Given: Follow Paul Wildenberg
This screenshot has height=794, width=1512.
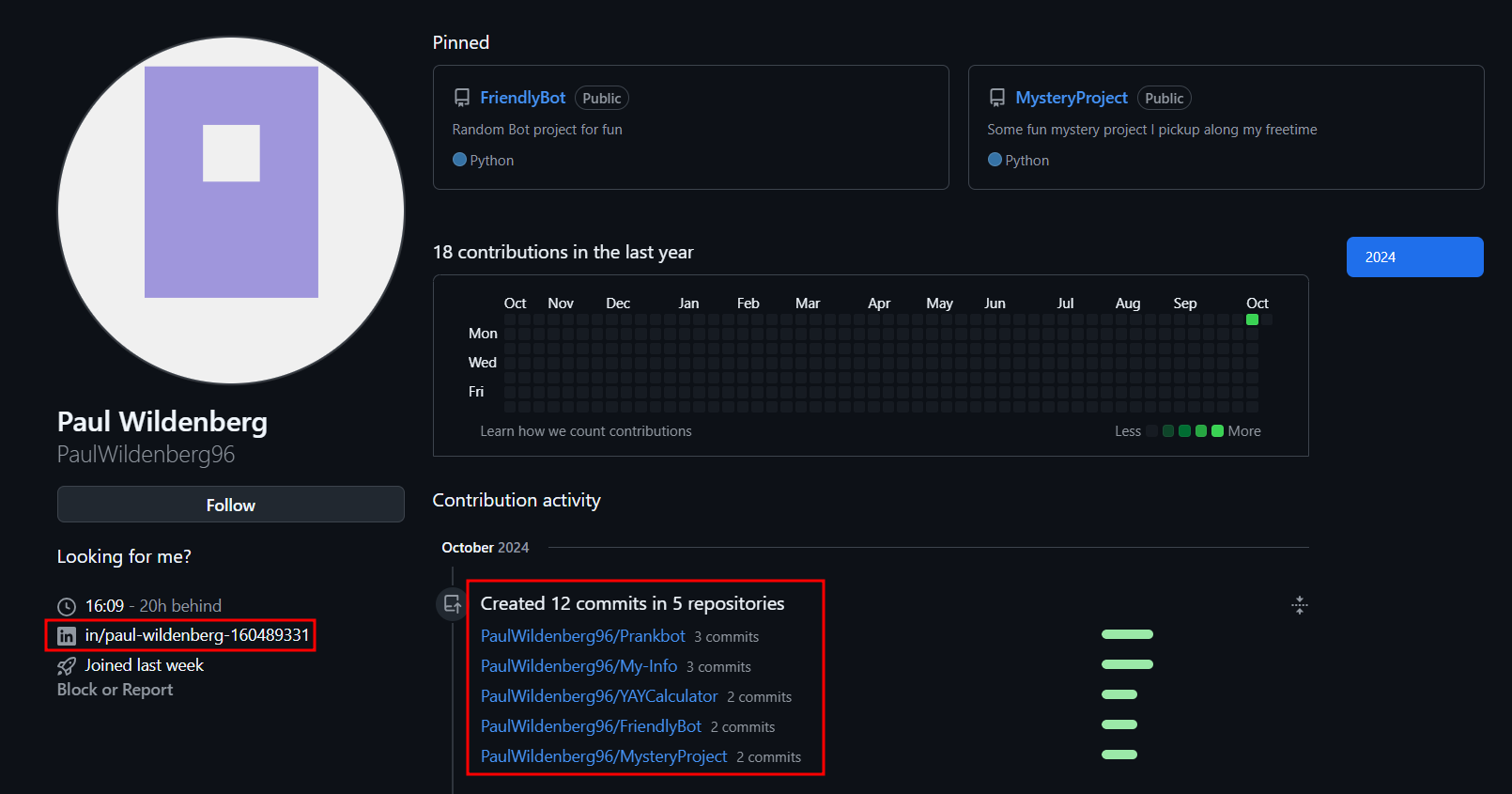Looking at the screenshot, I should pos(231,505).
